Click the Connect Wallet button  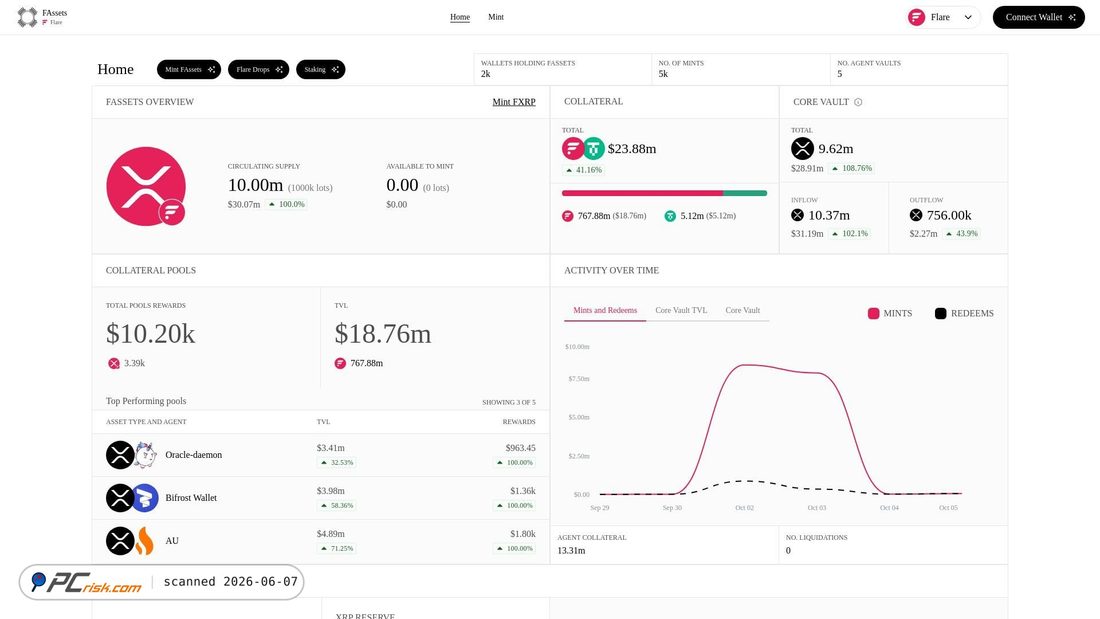(x=1039, y=18)
